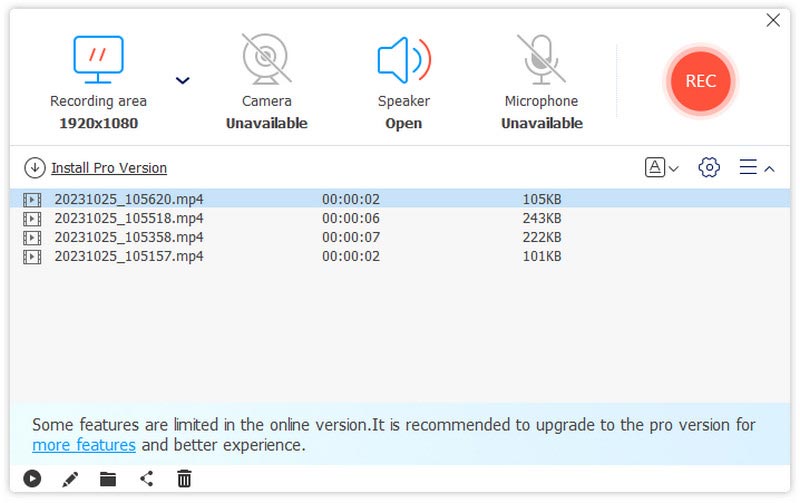Toggle the Microphone icon
This screenshot has width=800, height=503.
pyautogui.click(x=541, y=59)
